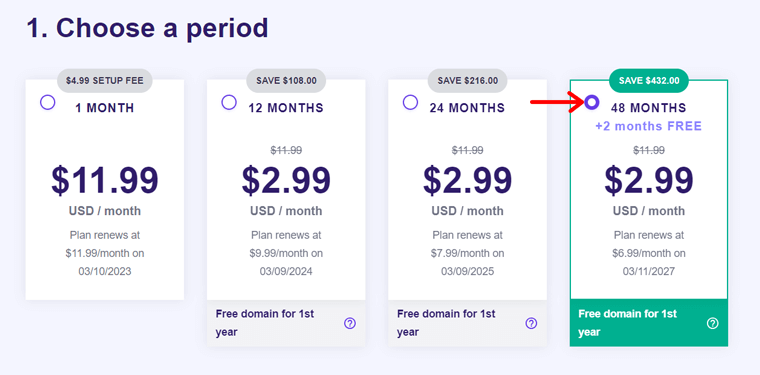Click the Save $108.00 badge
The width and height of the screenshot is (760, 375).
(286, 80)
